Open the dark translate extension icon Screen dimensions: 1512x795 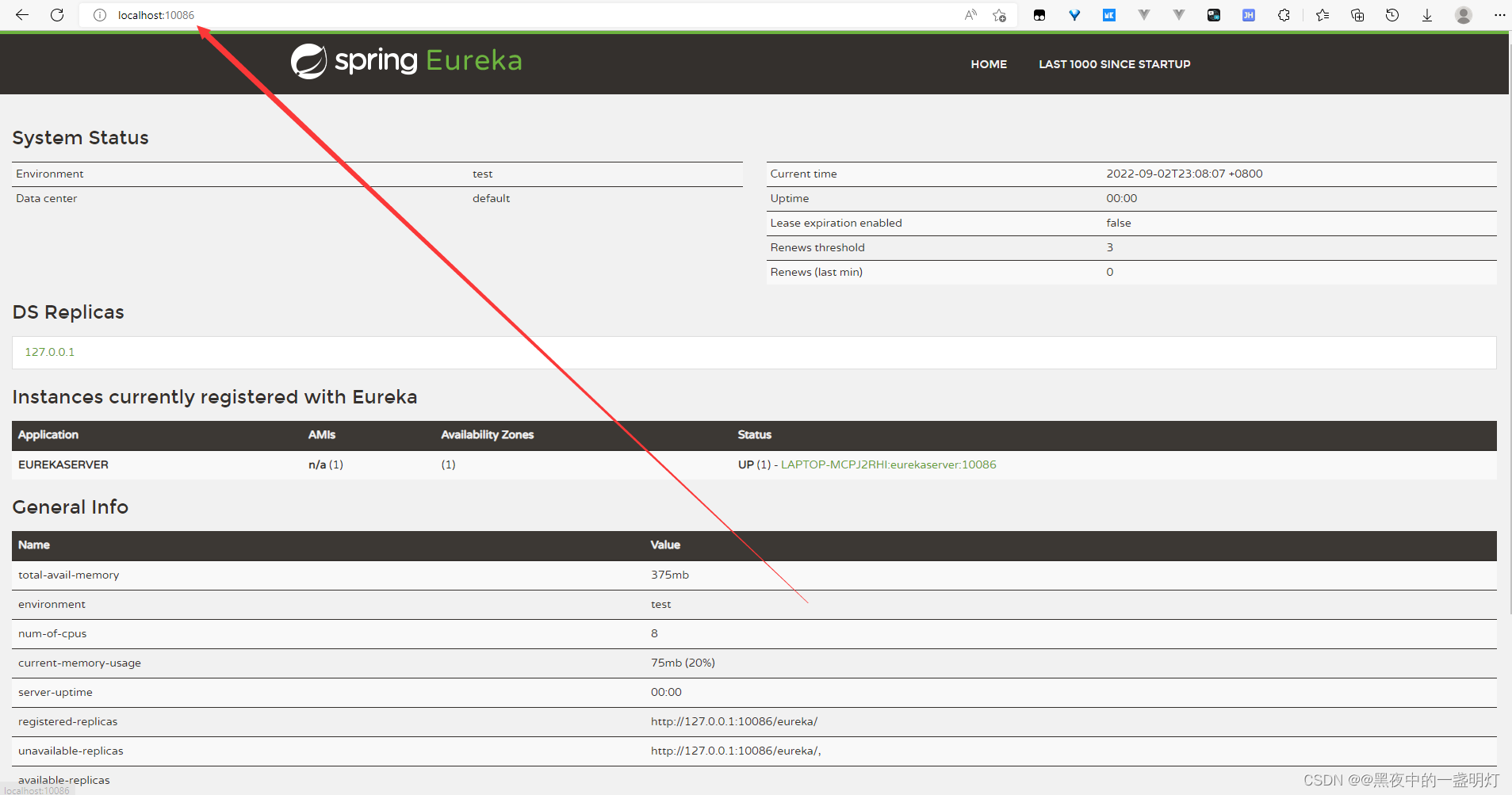point(1214,15)
